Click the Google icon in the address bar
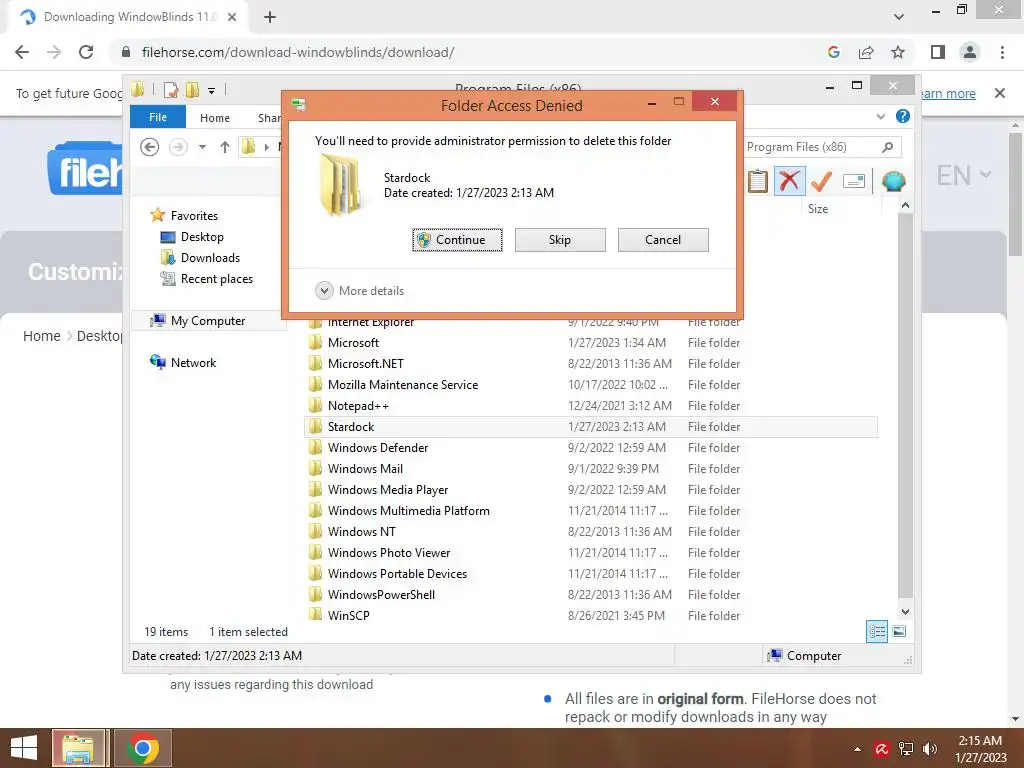Viewport: 1024px width, 768px height. pos(833,52)
